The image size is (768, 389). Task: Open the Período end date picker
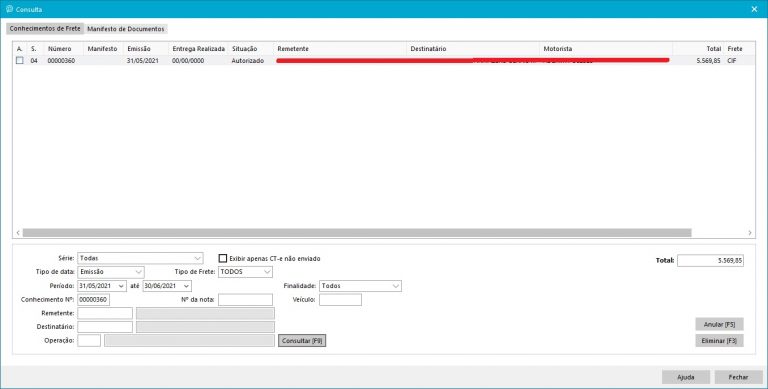(186, 286)
